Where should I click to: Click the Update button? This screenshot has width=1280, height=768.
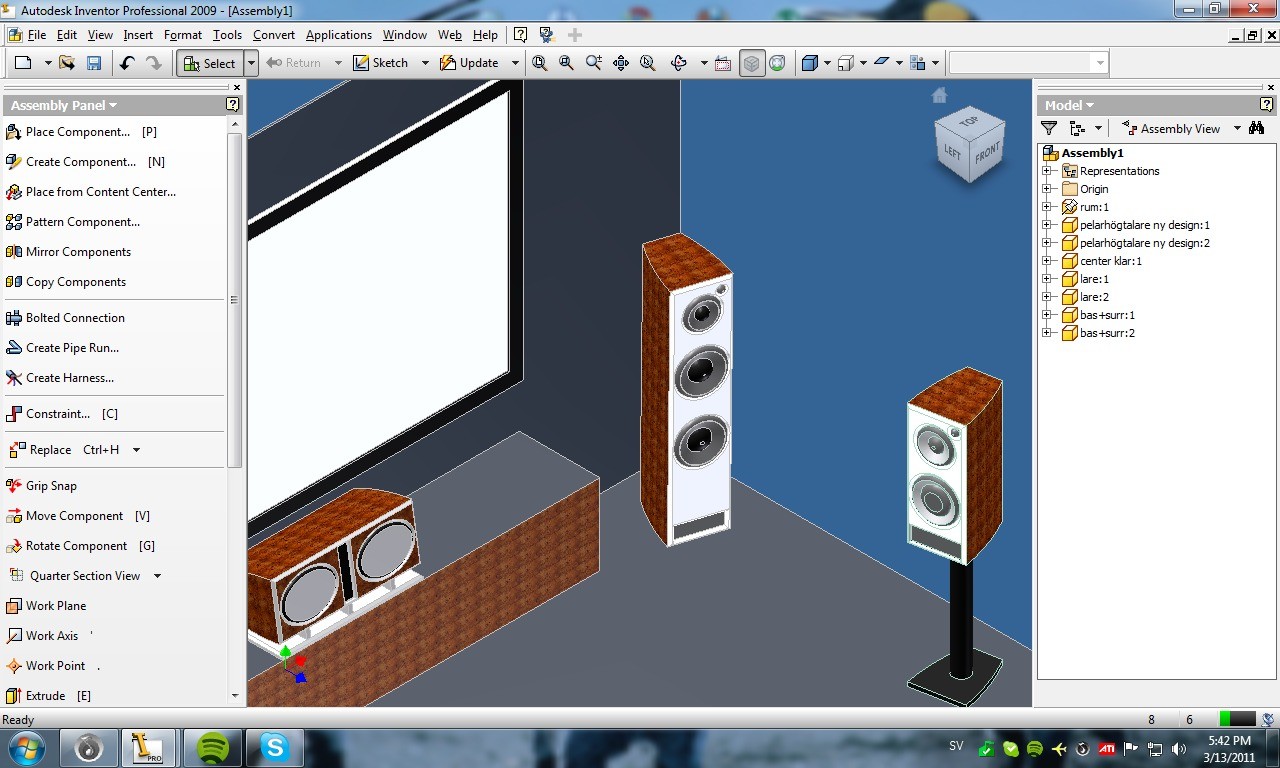[469, 63]
